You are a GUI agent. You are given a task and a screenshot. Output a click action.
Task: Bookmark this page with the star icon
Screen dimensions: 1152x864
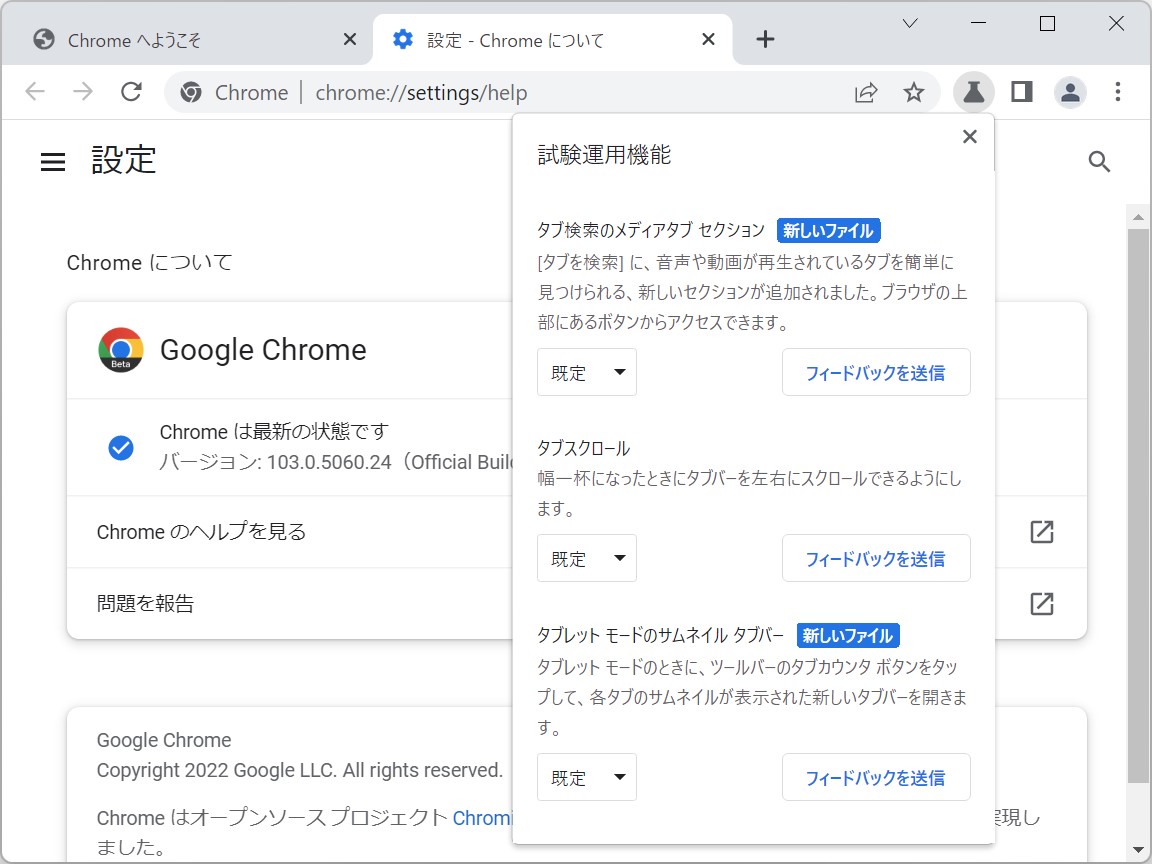point(913,91)
